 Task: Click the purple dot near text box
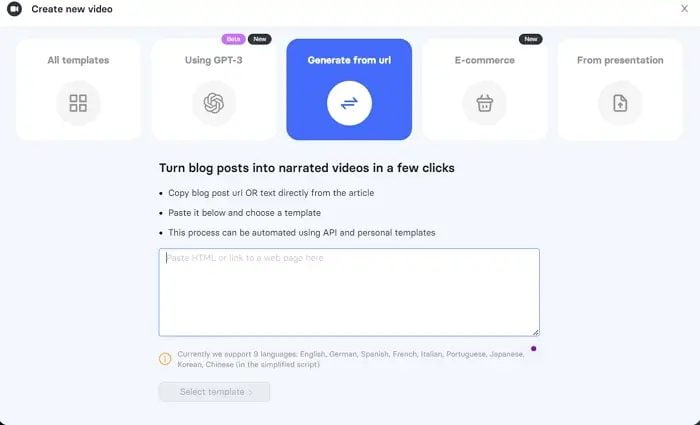[x=533, y=349]
